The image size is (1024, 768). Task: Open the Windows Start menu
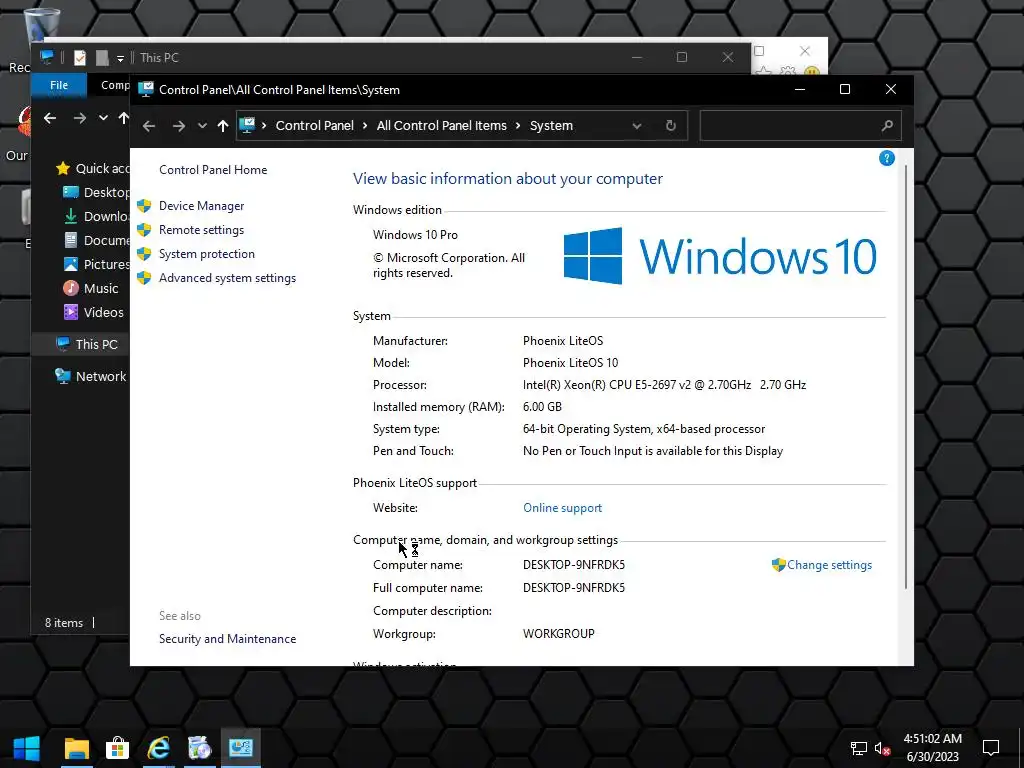pyautogui.click(x=27, y=748)
